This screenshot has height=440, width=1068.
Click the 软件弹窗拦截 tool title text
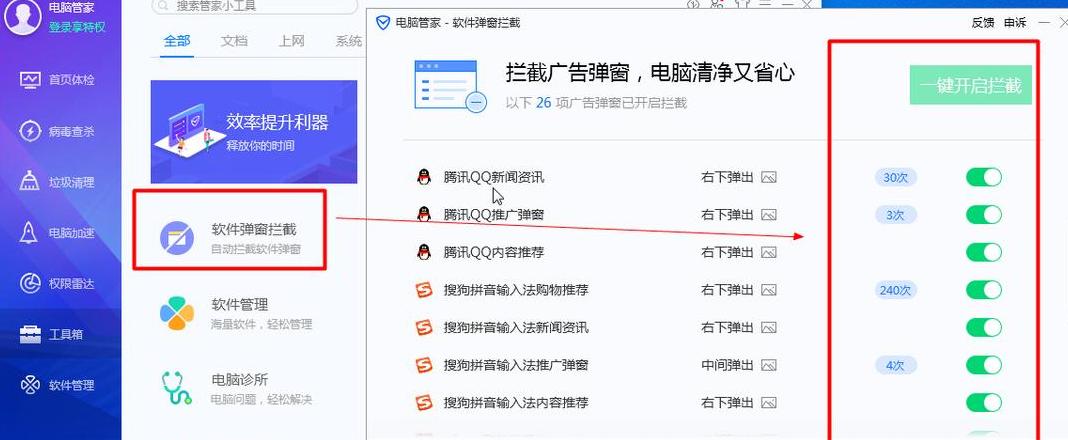coord(254,230)
